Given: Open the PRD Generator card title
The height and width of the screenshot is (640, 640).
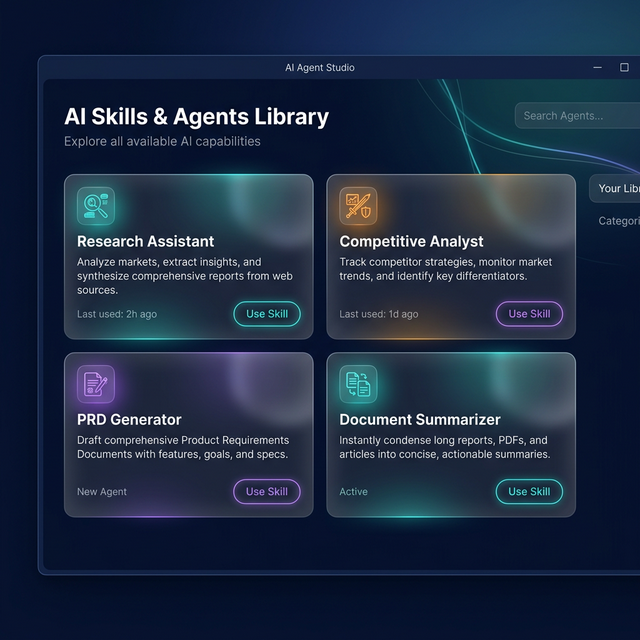Looking at the screenshot, I should click(x=129, y=420).
